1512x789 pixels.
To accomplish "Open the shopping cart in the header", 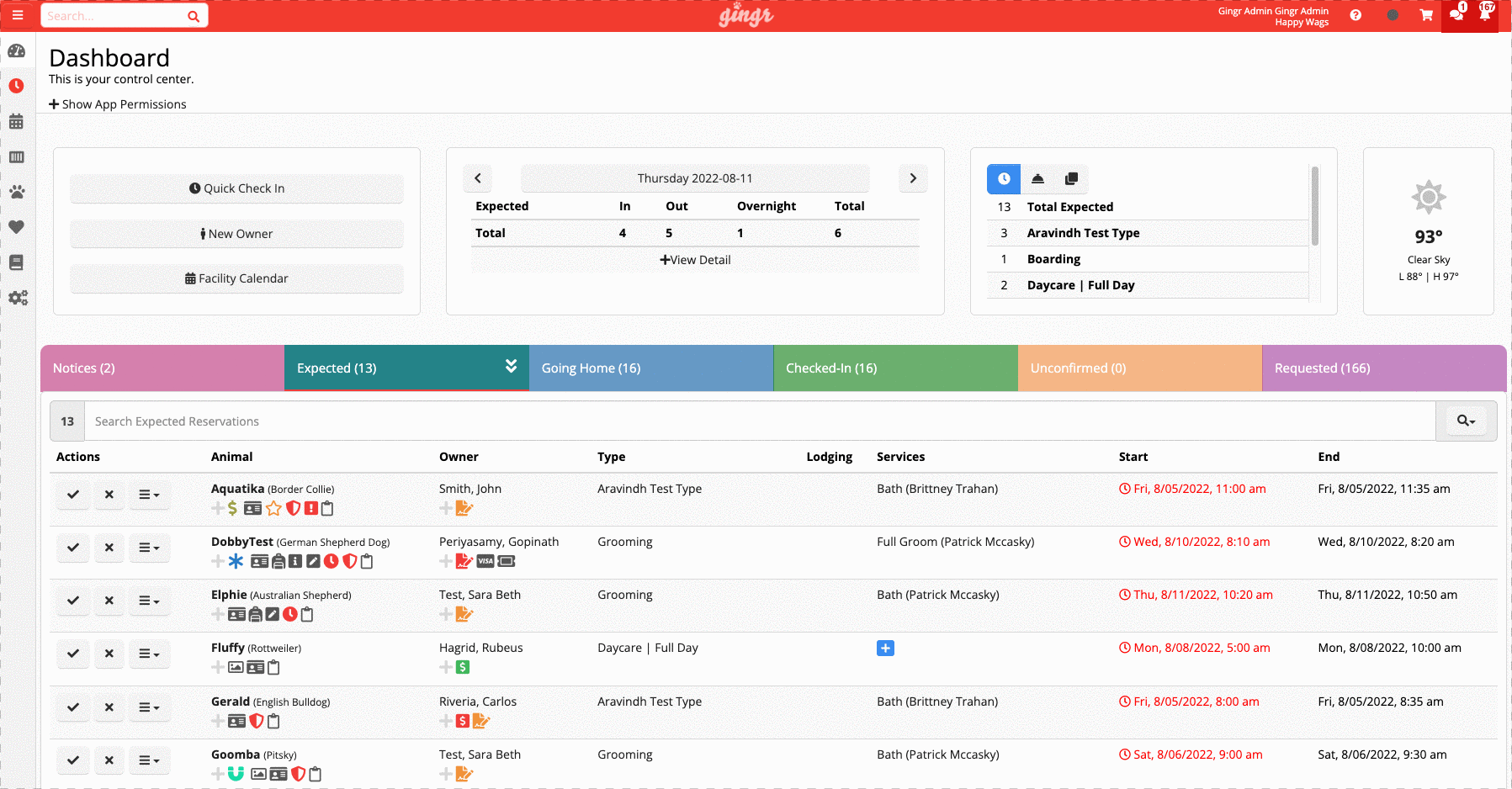I will point(1426,15).
